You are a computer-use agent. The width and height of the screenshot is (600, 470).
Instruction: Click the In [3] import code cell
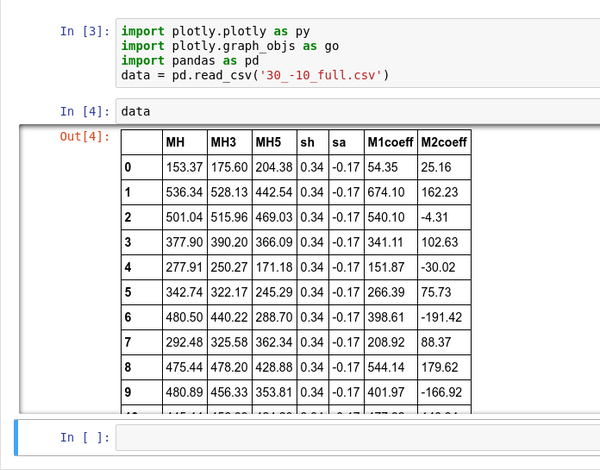[358, 53]
